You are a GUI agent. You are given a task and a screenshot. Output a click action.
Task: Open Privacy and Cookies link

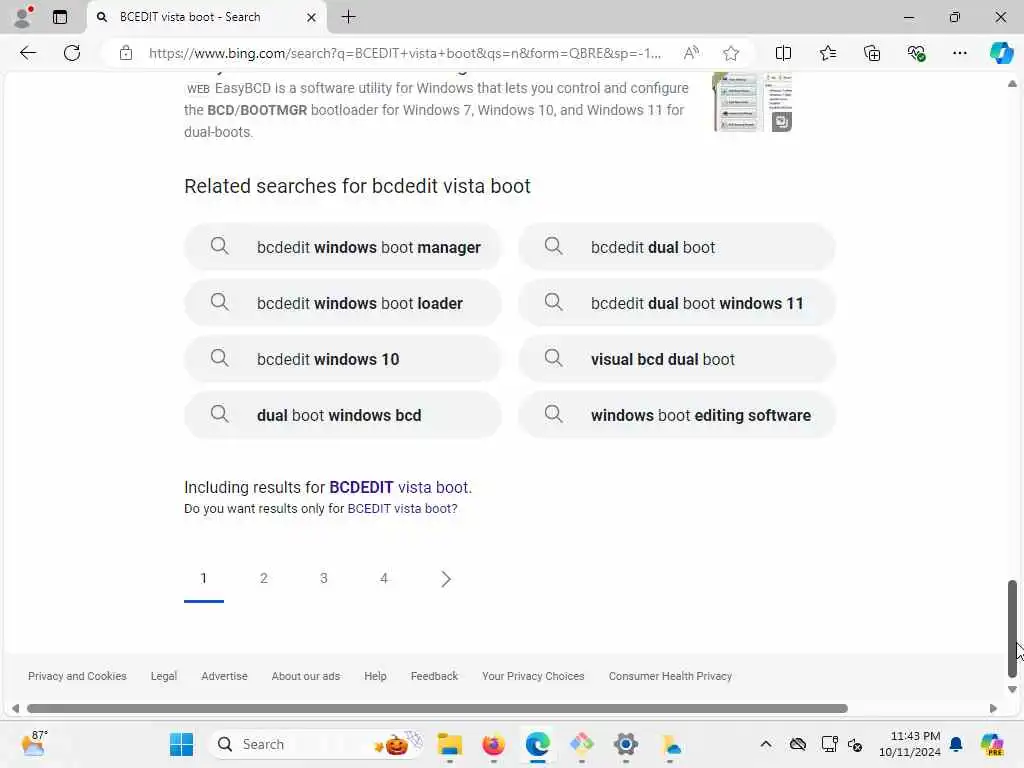(x=77, y=677)
